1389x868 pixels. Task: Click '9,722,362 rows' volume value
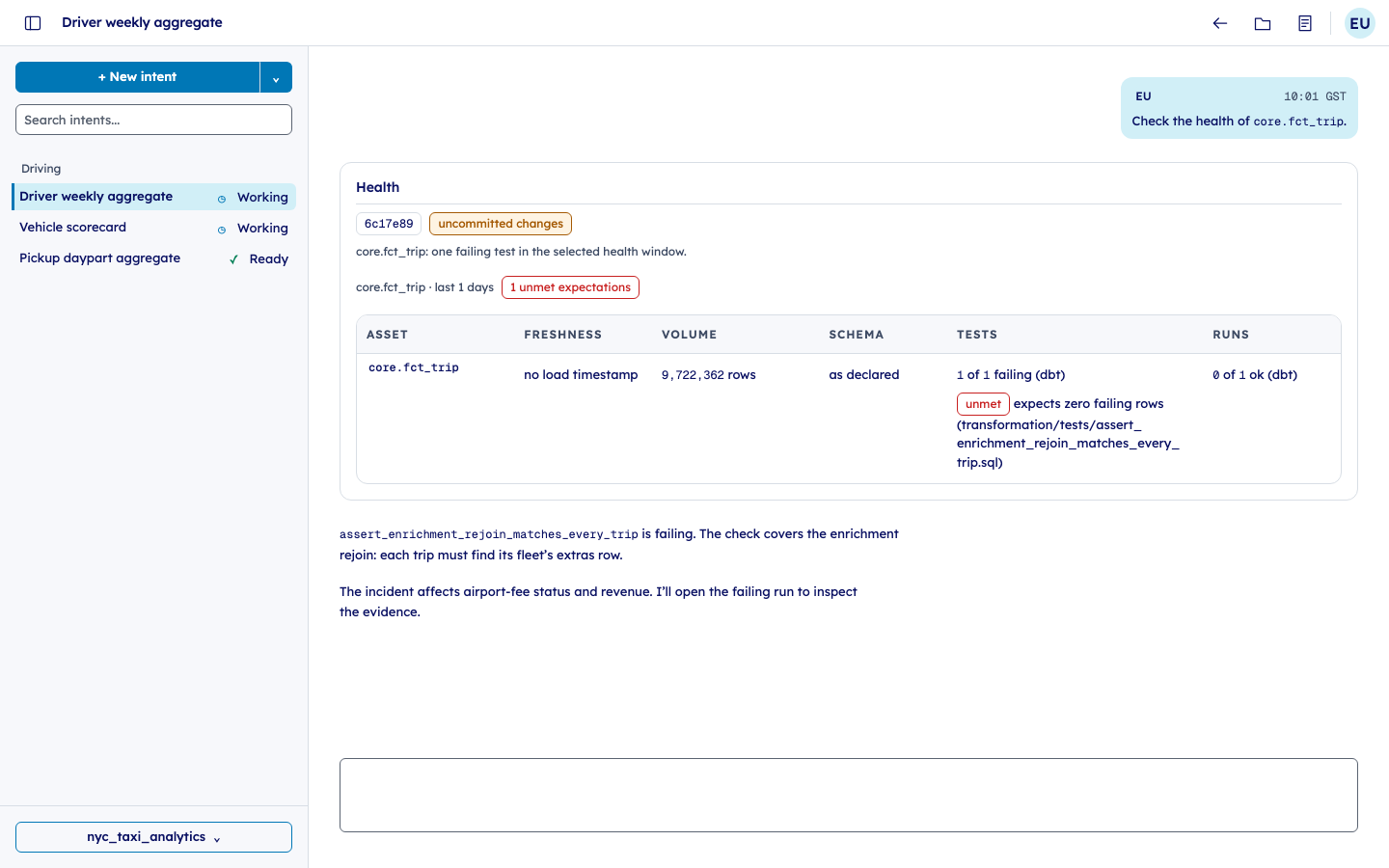point(709,375)
